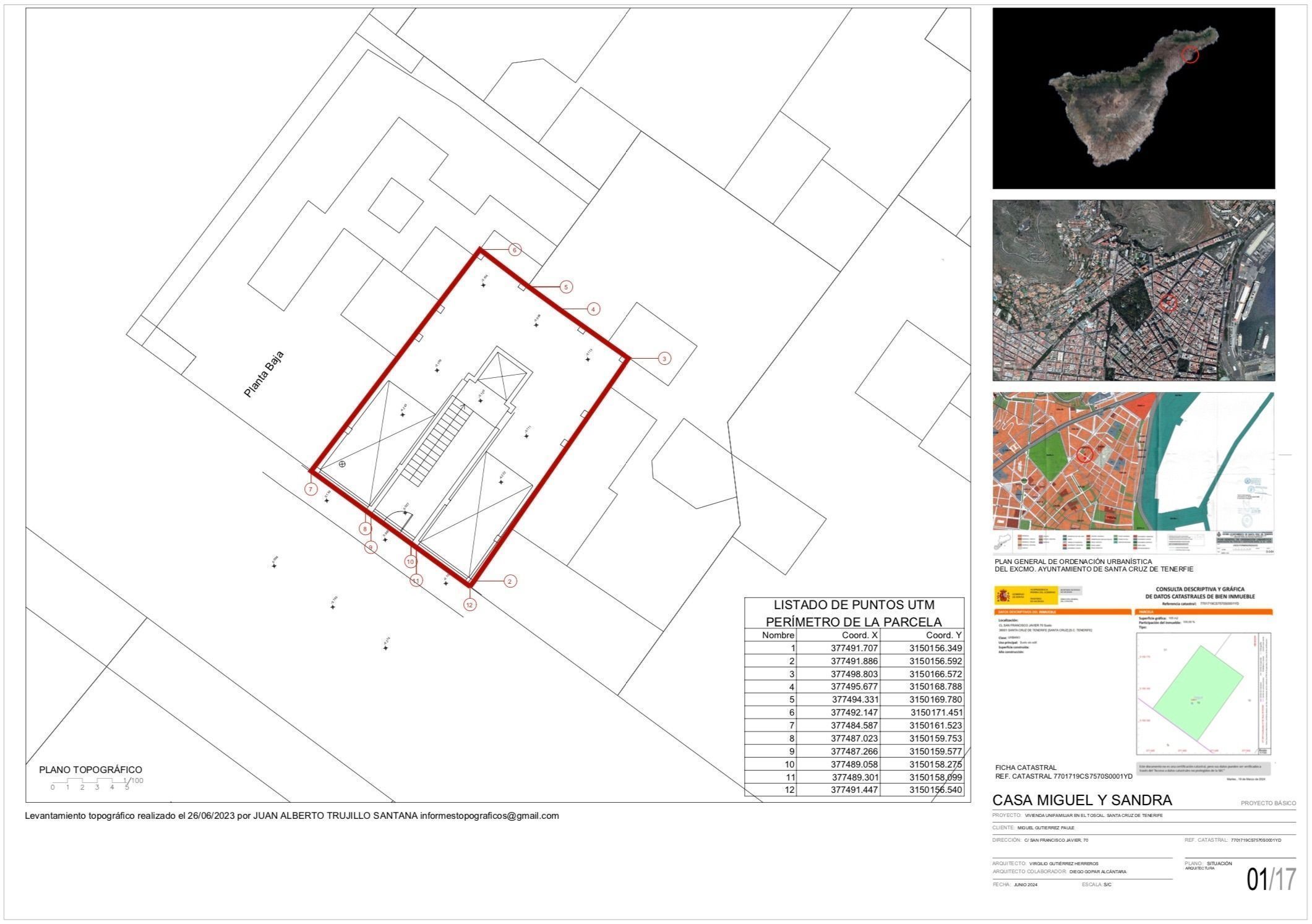This screenshot has width=1312, height=924.
Task: Click the Planta Baja label
Action: click(264, 374)
